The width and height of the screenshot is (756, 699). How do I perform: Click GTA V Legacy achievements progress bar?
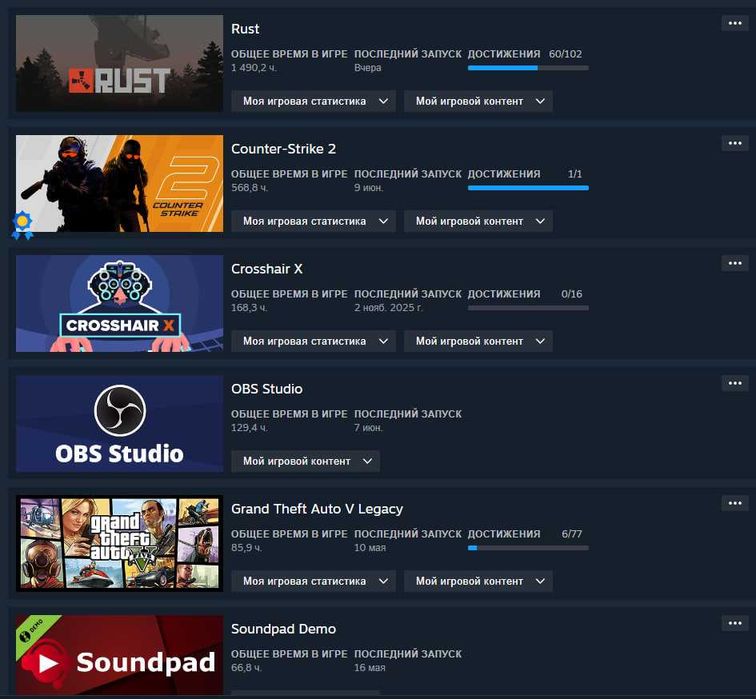(x=528, y=548)
